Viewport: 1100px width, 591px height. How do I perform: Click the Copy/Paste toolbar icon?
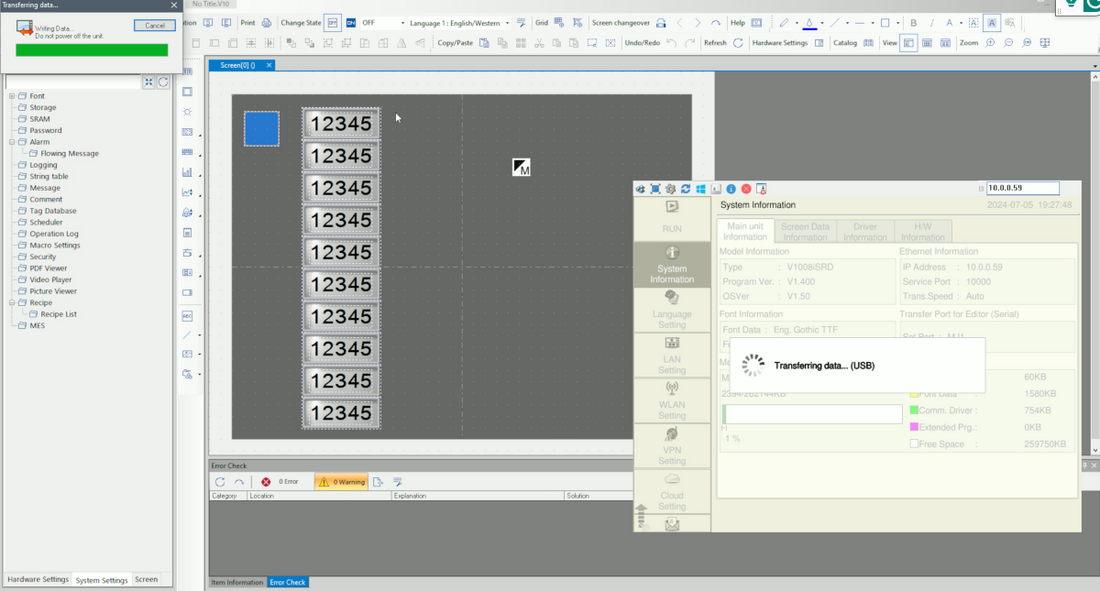click(x=483, y=43)
